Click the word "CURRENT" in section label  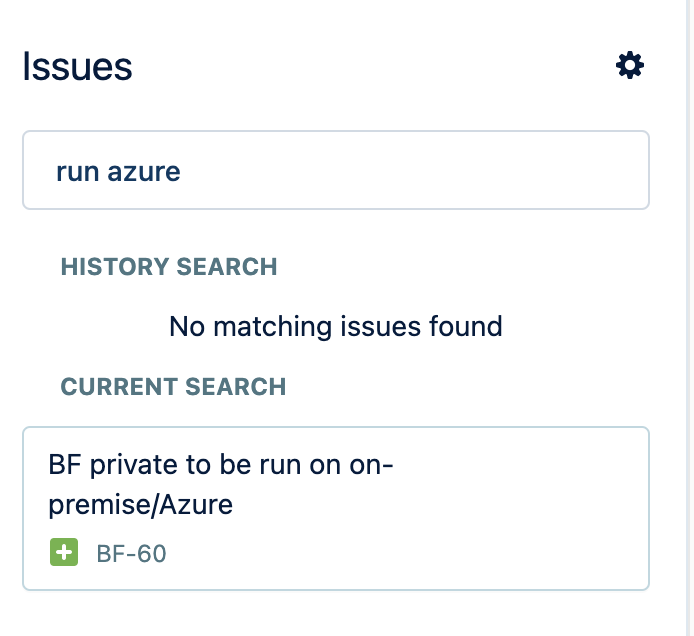coord(119,386)
